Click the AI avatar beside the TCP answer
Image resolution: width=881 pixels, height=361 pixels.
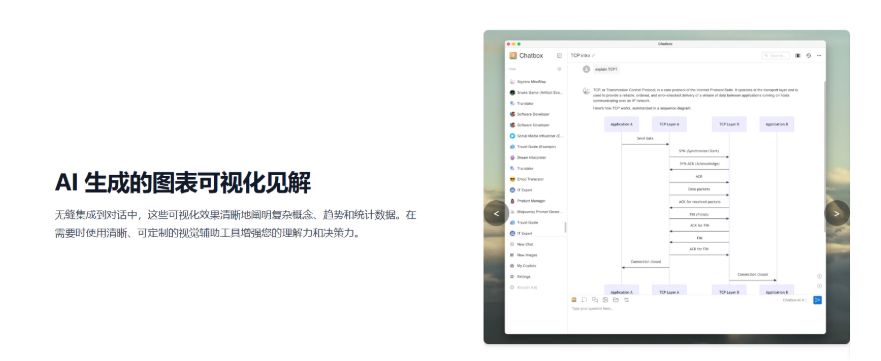point(587,90)
